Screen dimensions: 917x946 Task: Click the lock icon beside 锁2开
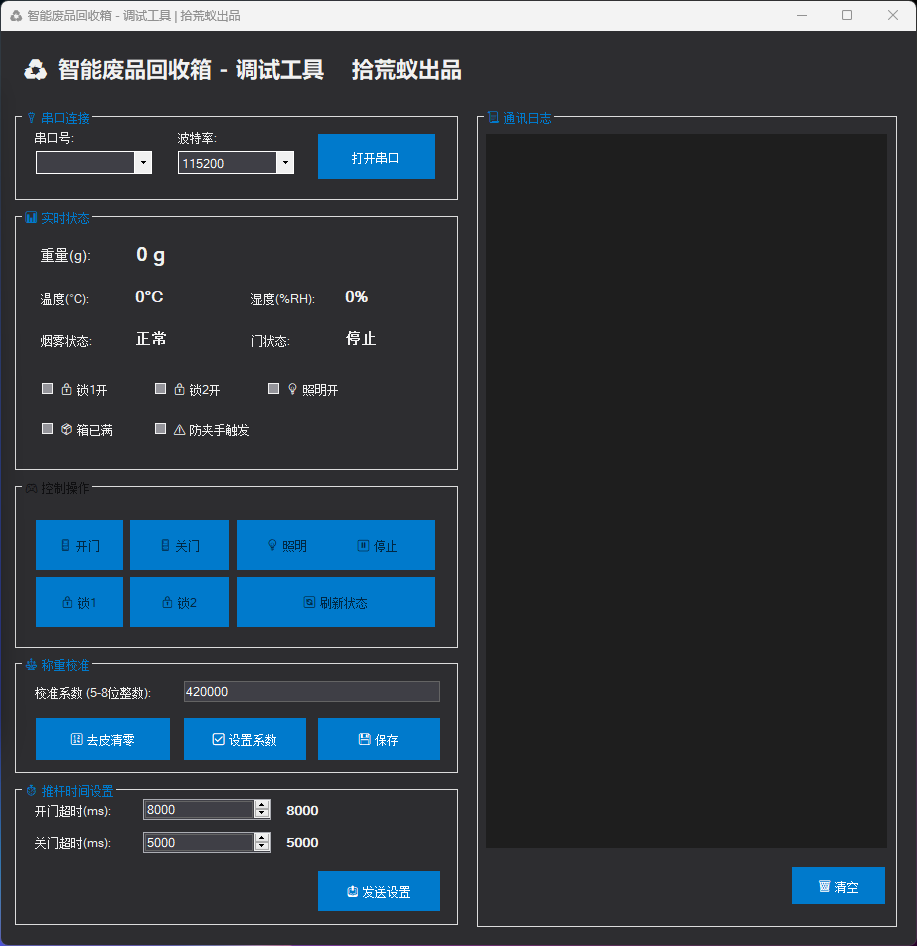coord(179,389)
